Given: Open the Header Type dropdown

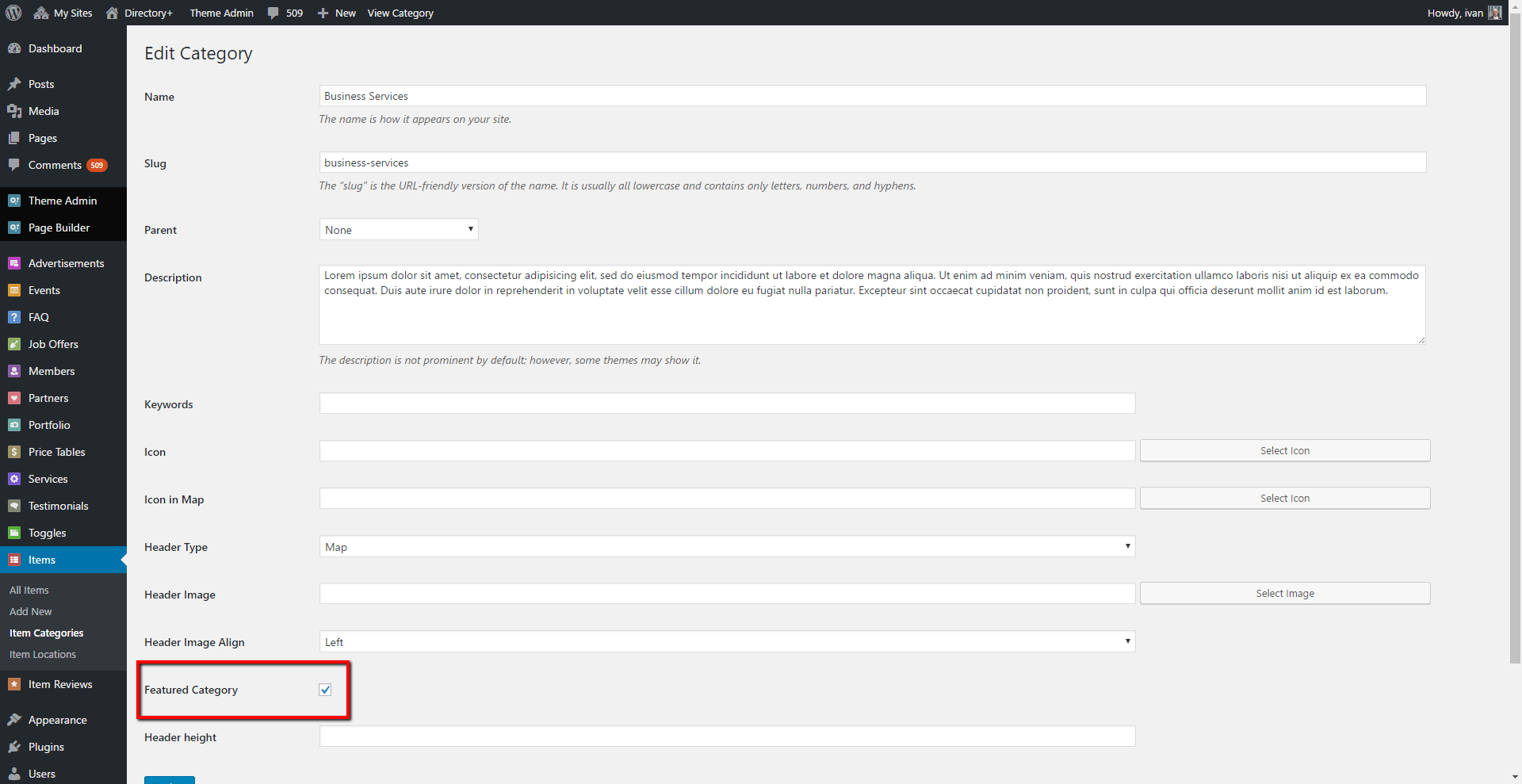Looking at the screenshot, I should point(727,547).
